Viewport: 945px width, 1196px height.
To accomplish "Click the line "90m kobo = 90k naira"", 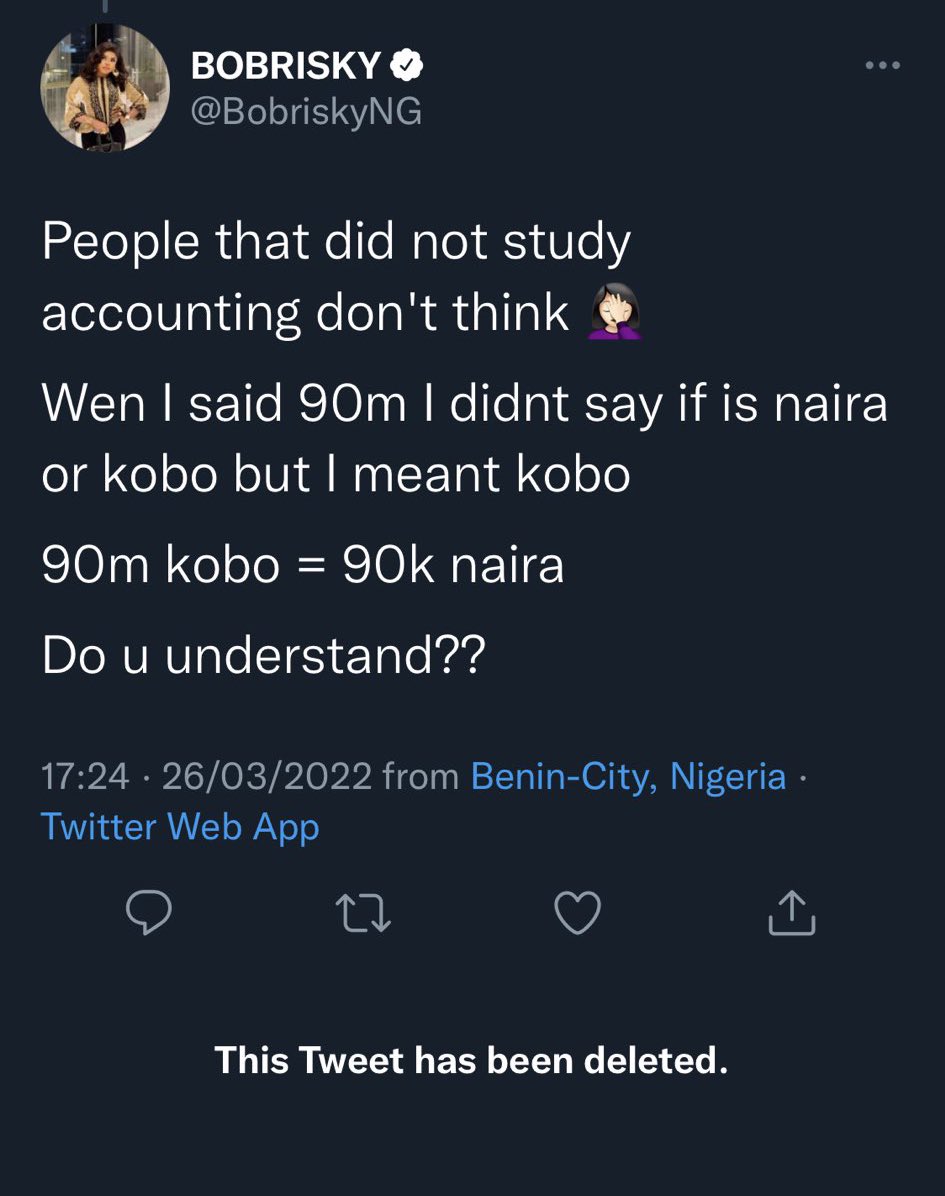I will (303, 565).
